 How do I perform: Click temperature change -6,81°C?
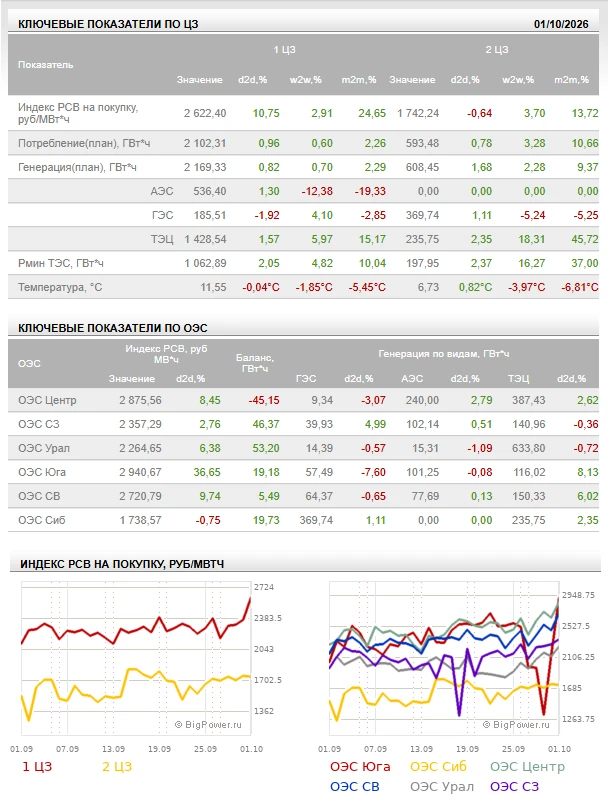[579, 287]
